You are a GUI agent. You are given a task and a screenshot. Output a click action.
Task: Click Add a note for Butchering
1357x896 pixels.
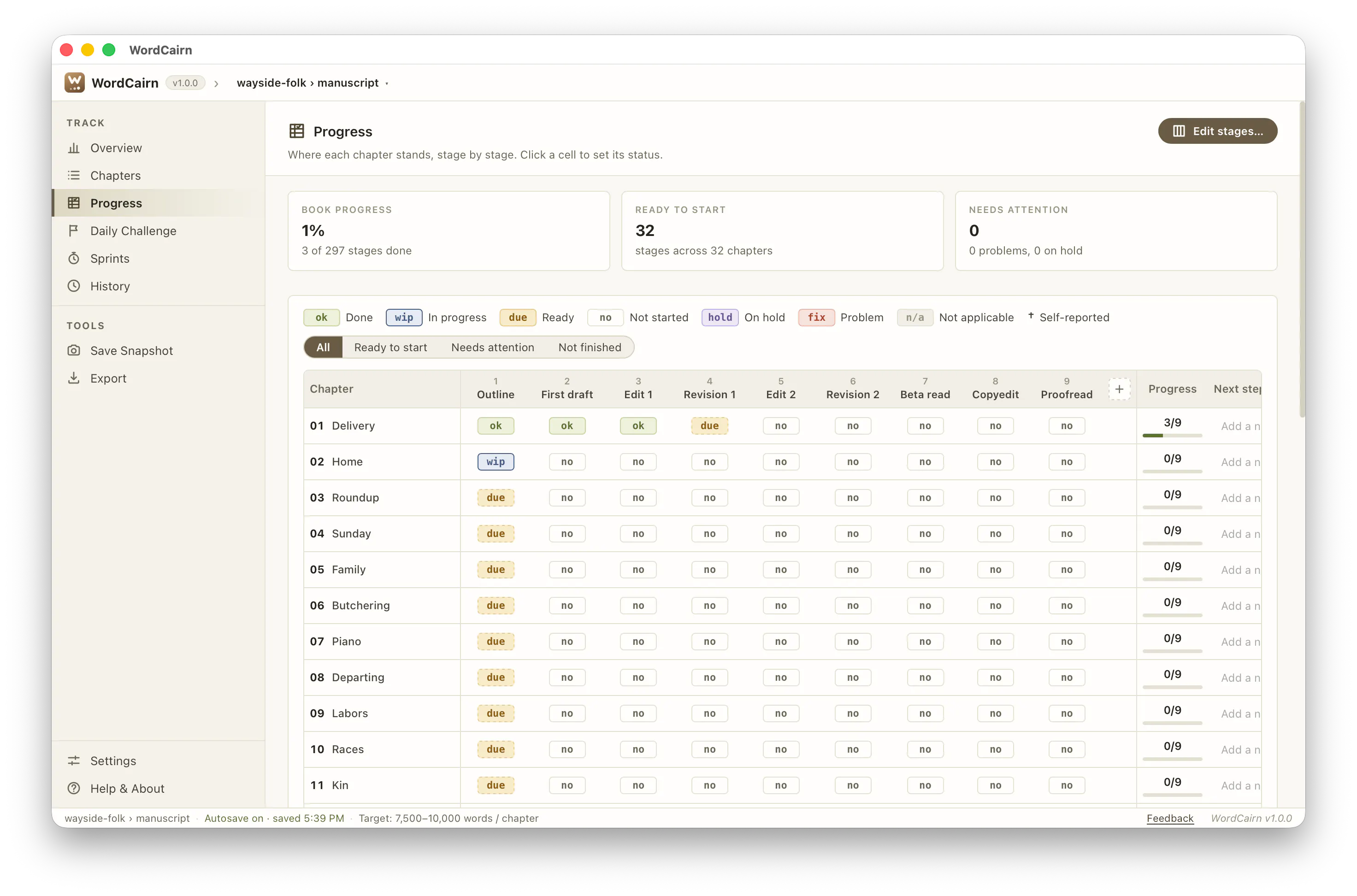(x=1240, y=606)
